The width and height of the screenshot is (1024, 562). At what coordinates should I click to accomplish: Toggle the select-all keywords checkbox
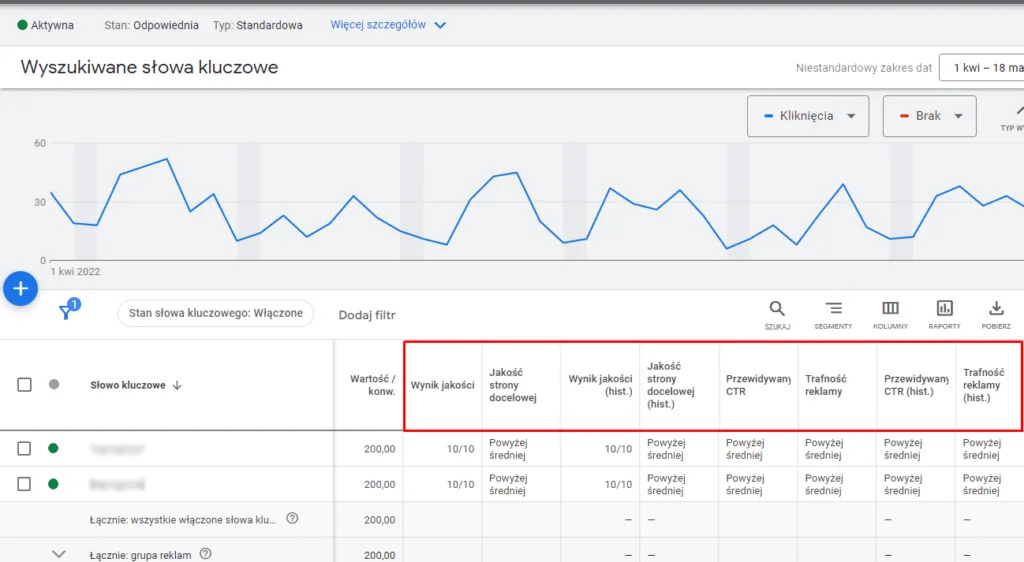(x=24, y=384)
